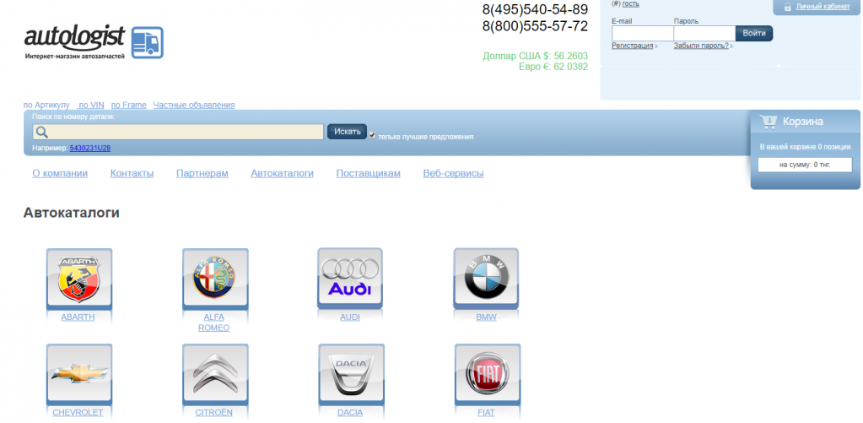Switch search mode to по Frame
Screen dimensions: 863x423
coord(129,105)
